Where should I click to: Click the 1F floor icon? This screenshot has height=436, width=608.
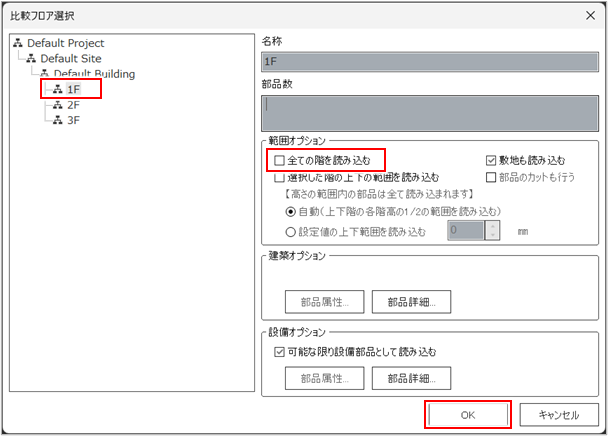(58, 89)
